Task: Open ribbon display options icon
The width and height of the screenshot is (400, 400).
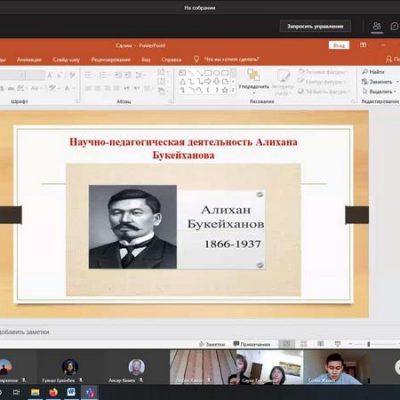Action: 363,45
